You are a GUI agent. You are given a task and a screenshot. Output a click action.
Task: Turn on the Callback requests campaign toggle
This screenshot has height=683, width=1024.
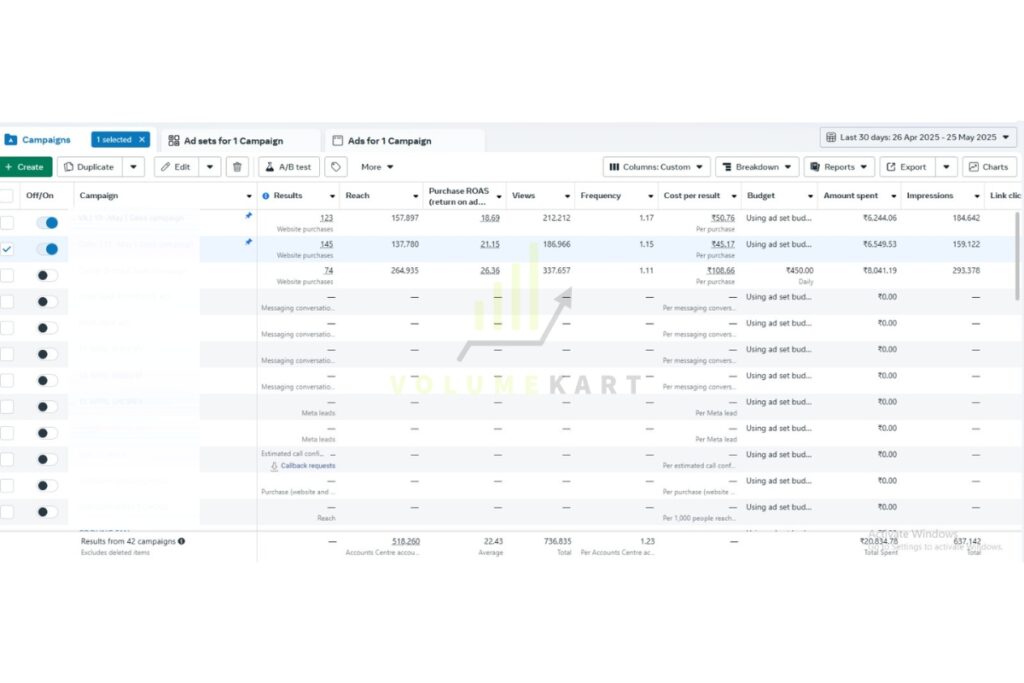pos(47,459)
